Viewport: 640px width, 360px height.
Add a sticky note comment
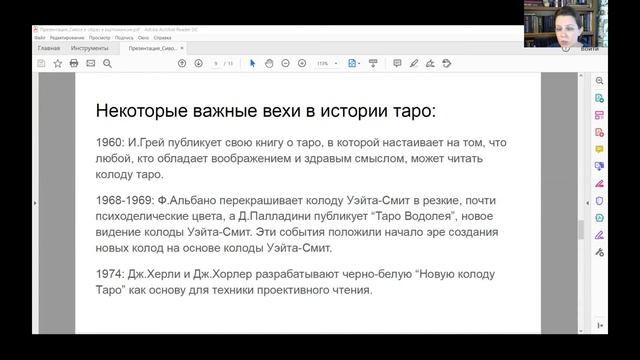[397, 63]
